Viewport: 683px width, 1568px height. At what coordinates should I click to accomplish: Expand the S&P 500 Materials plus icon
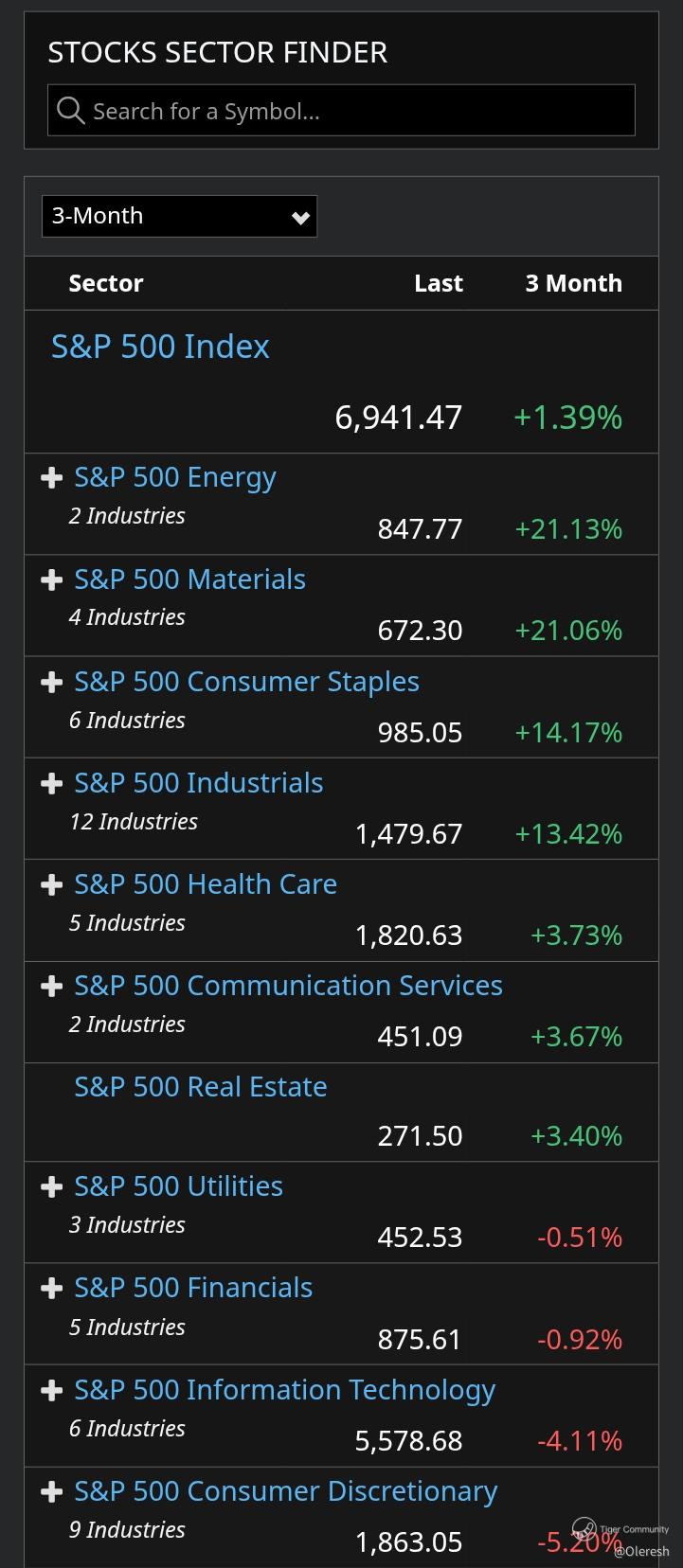pyautogui.click(x=51, y=579)
